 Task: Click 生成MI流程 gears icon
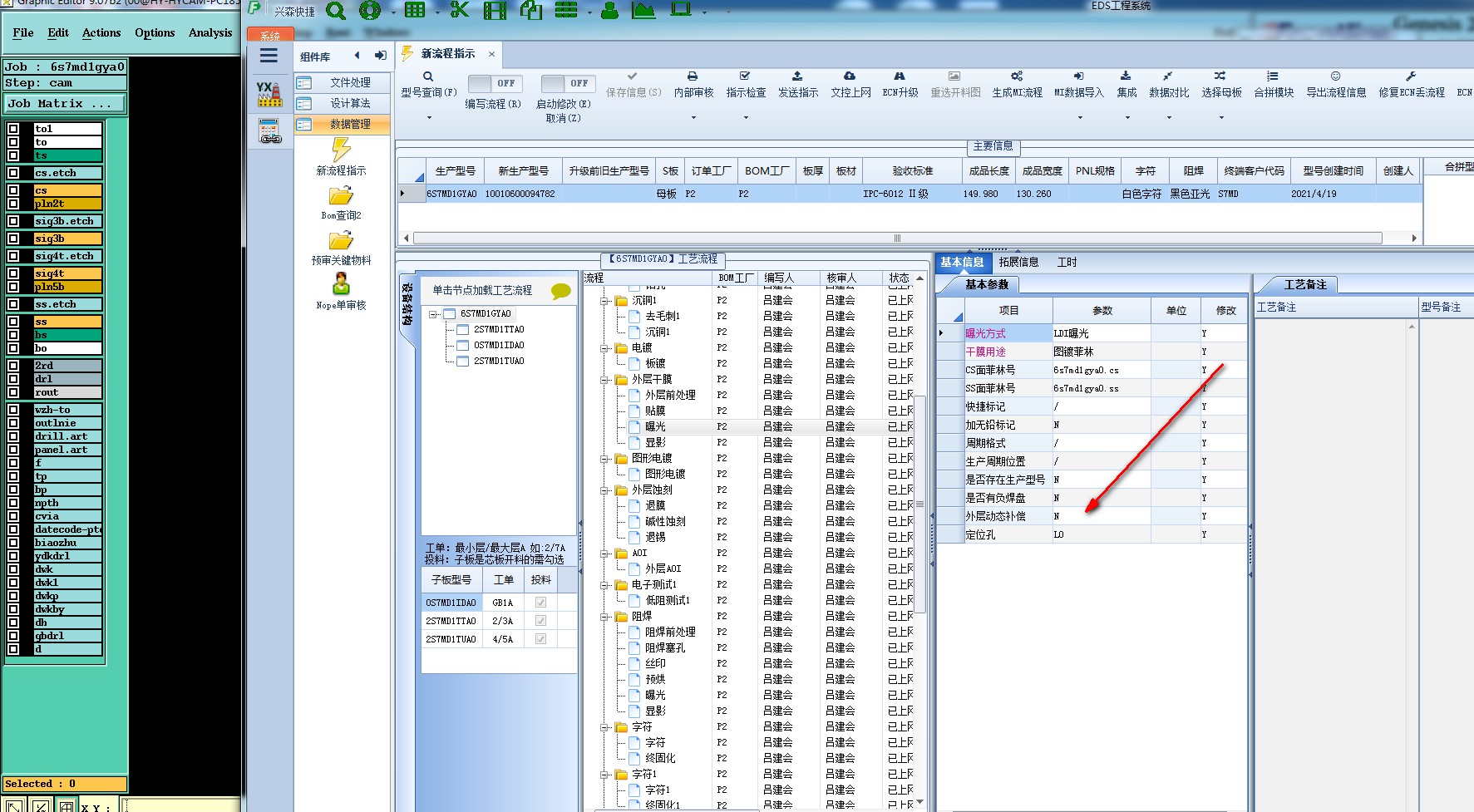tap(1017, 76)
